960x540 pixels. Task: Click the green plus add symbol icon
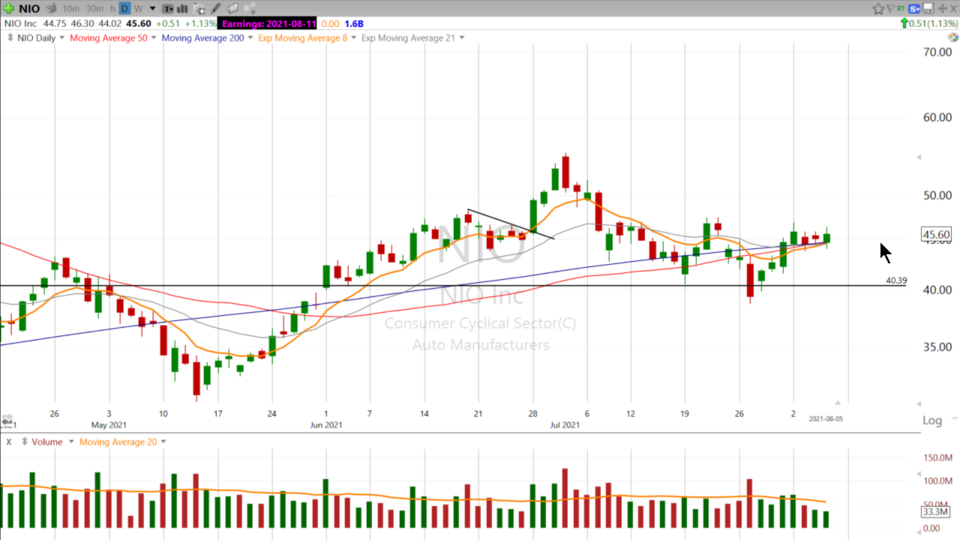click(x=8, y=8)
